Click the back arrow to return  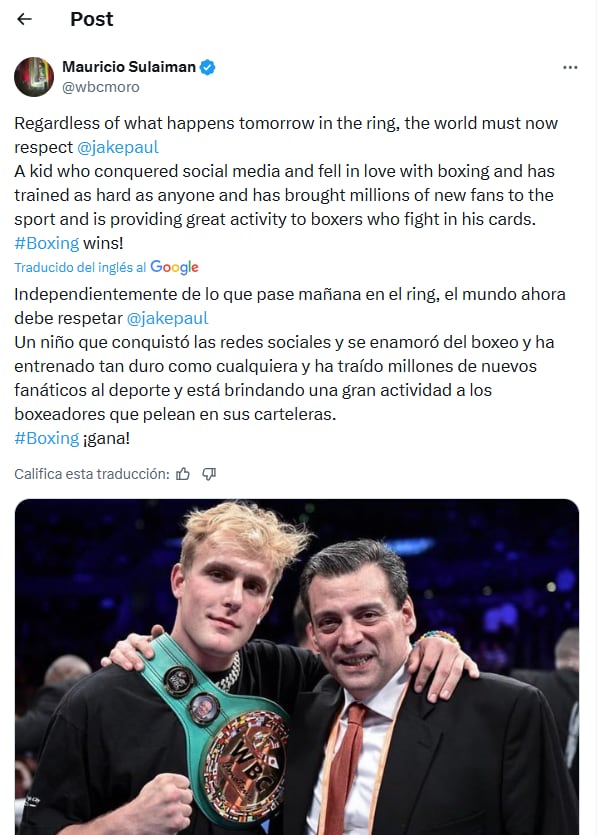[x=24, y=19]
